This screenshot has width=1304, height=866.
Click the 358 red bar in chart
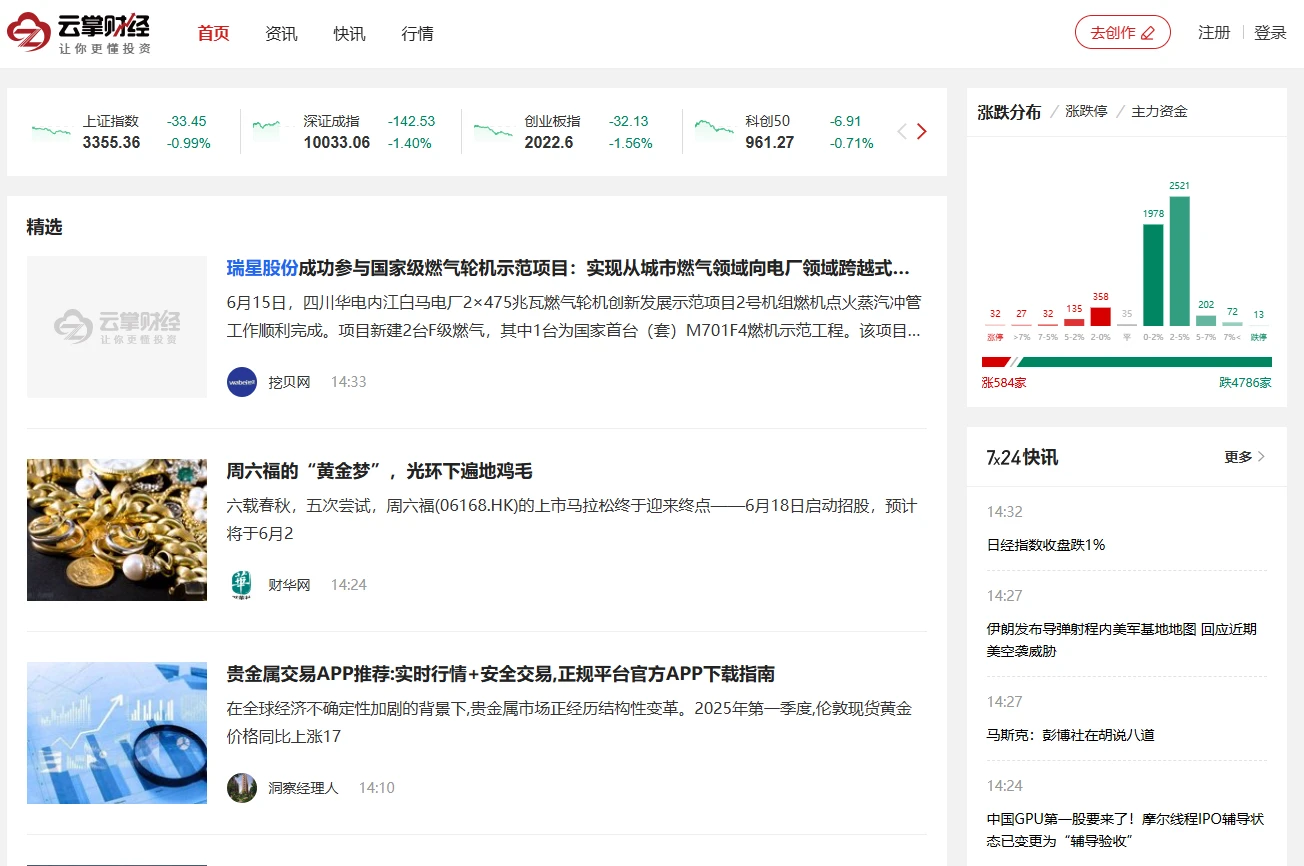click(1100, 316)
